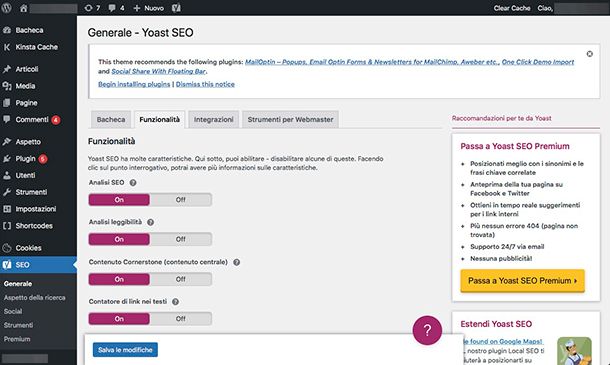Click the Nuovo plus button
Image resolution: width=610 pixels, height=365 pixels.
point(148,8)
